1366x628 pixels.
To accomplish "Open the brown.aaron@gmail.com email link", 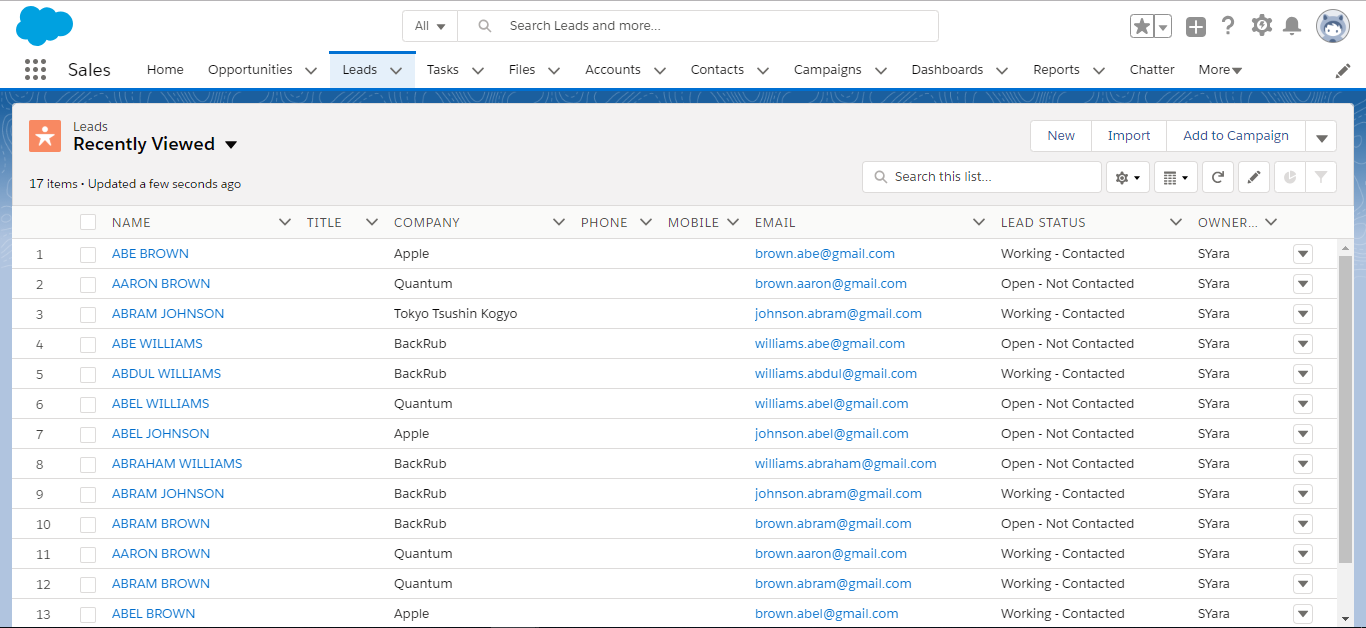I will tap(830, 284).
